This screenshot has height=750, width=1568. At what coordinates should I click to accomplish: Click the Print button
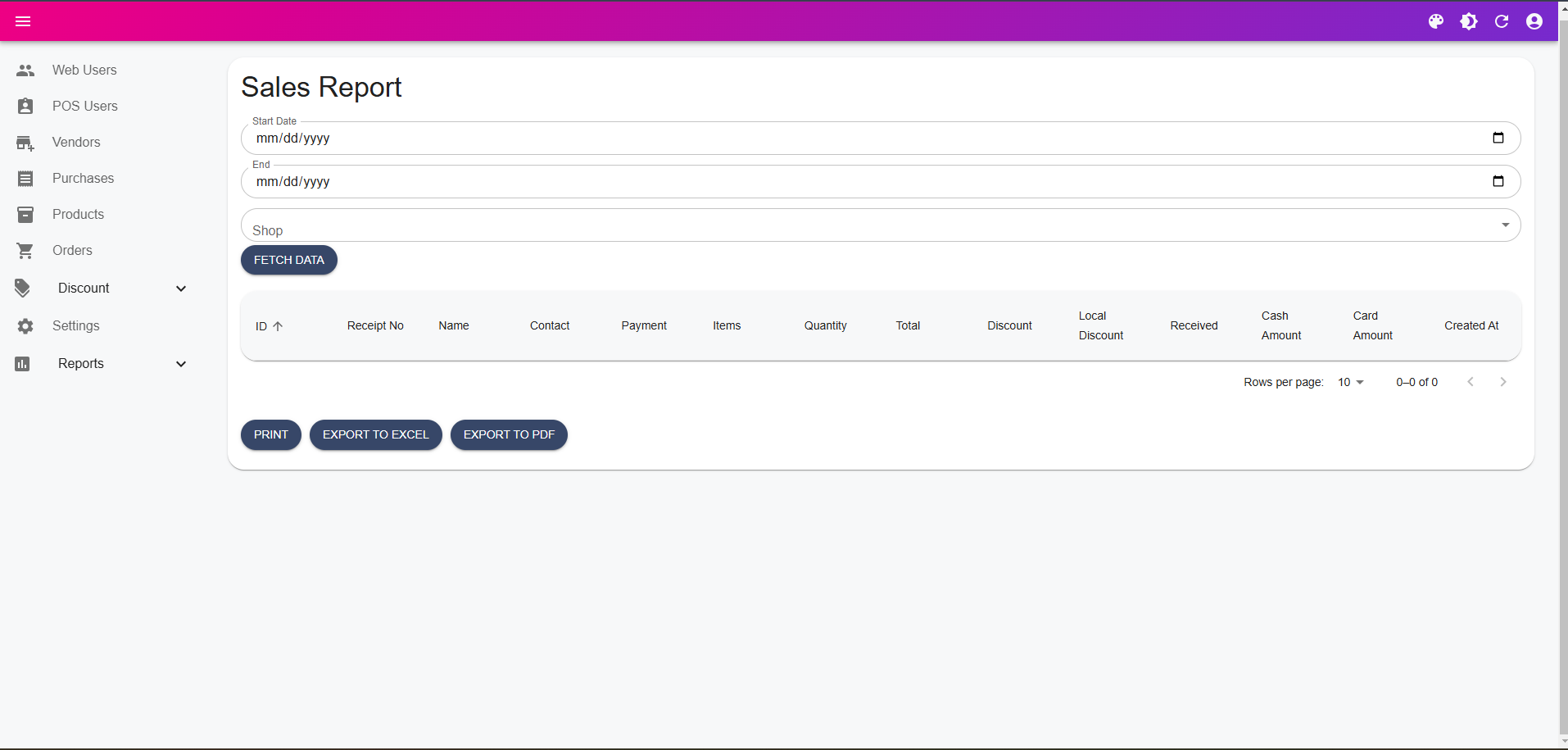pyautogui.click(x=271, y=434)
